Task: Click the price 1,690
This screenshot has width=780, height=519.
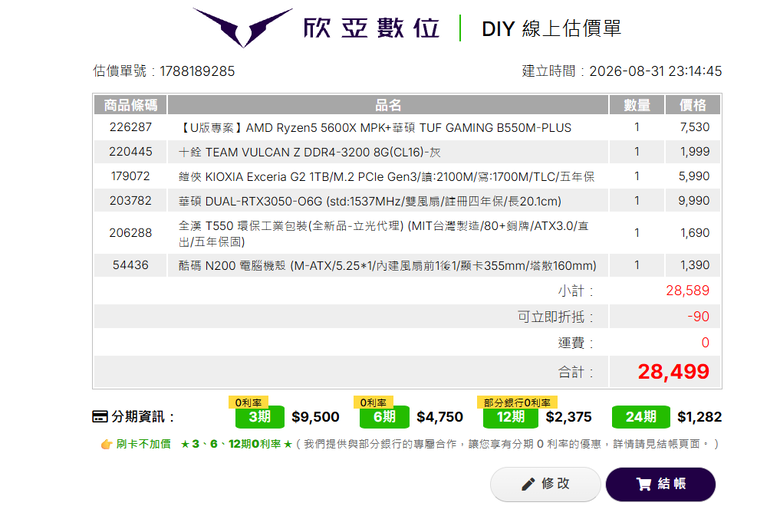Action: tap(694, 233)
